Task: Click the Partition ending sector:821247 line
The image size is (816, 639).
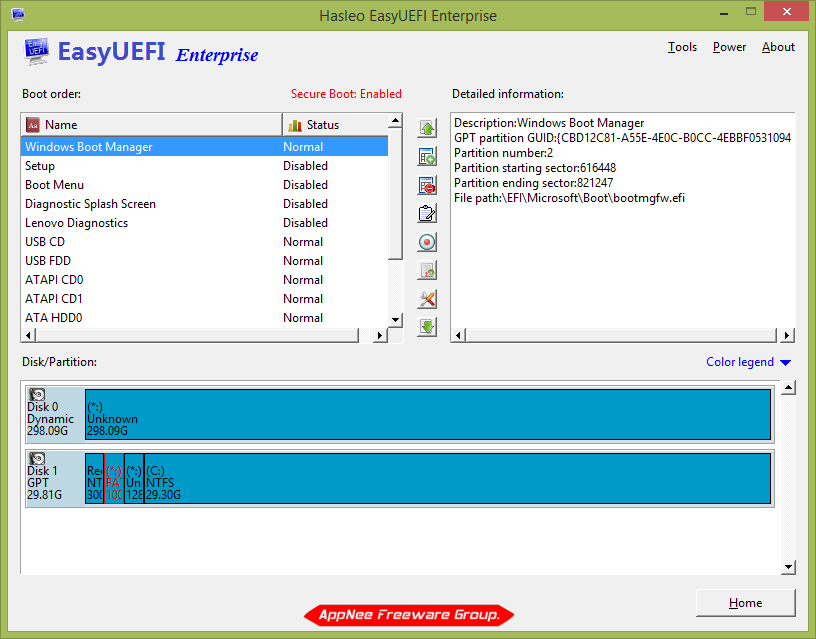Action: tap(533, 183)
